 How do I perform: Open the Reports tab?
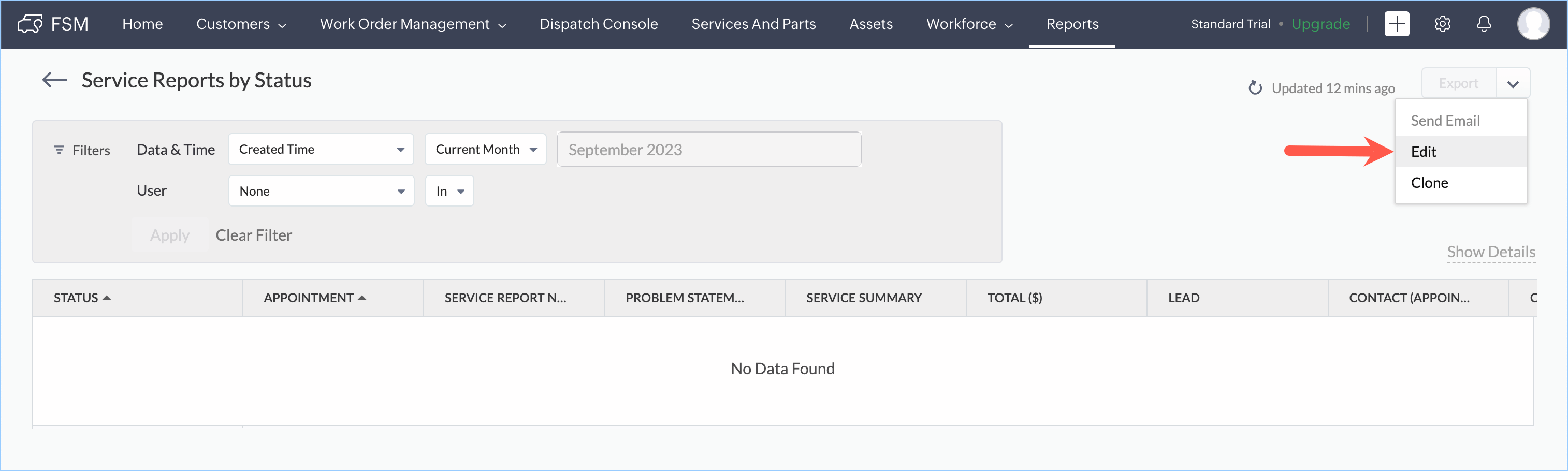point(1072,24)
